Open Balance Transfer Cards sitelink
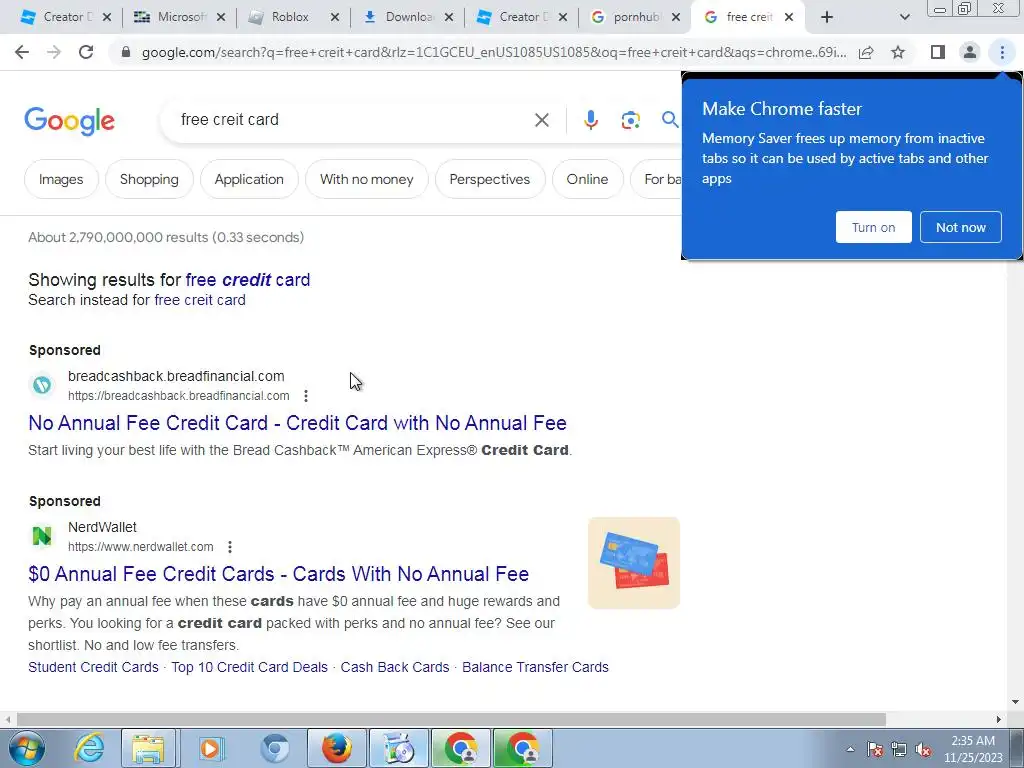 click(535, 667)
